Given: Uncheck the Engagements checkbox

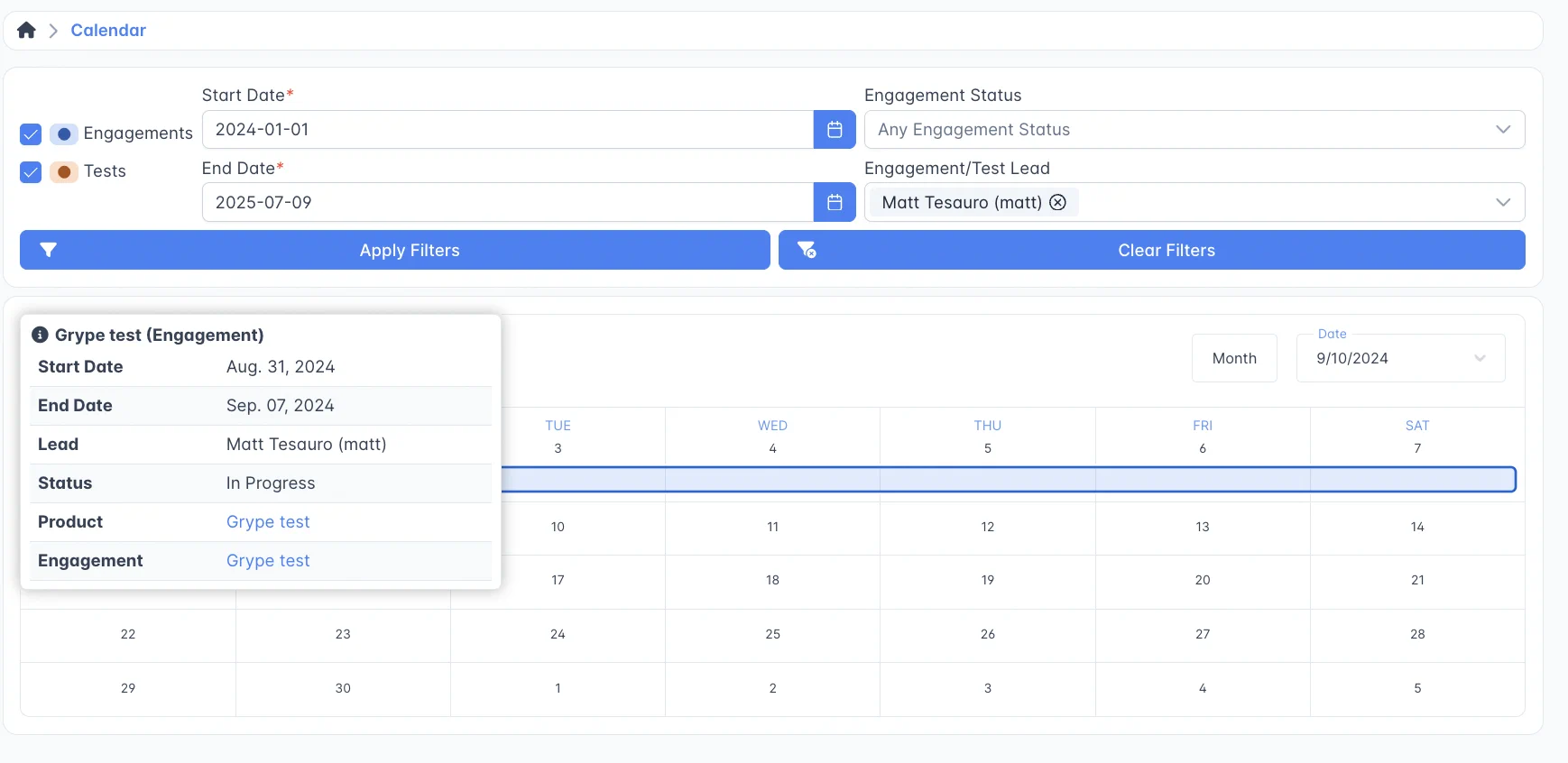Looking at the screenshot, I should 31,134.
